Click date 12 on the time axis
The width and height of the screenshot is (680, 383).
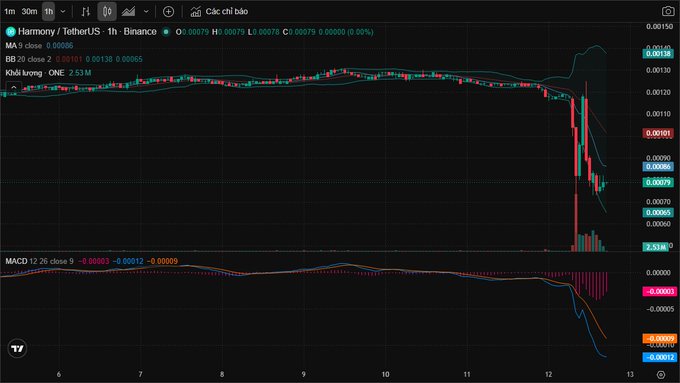549,374
